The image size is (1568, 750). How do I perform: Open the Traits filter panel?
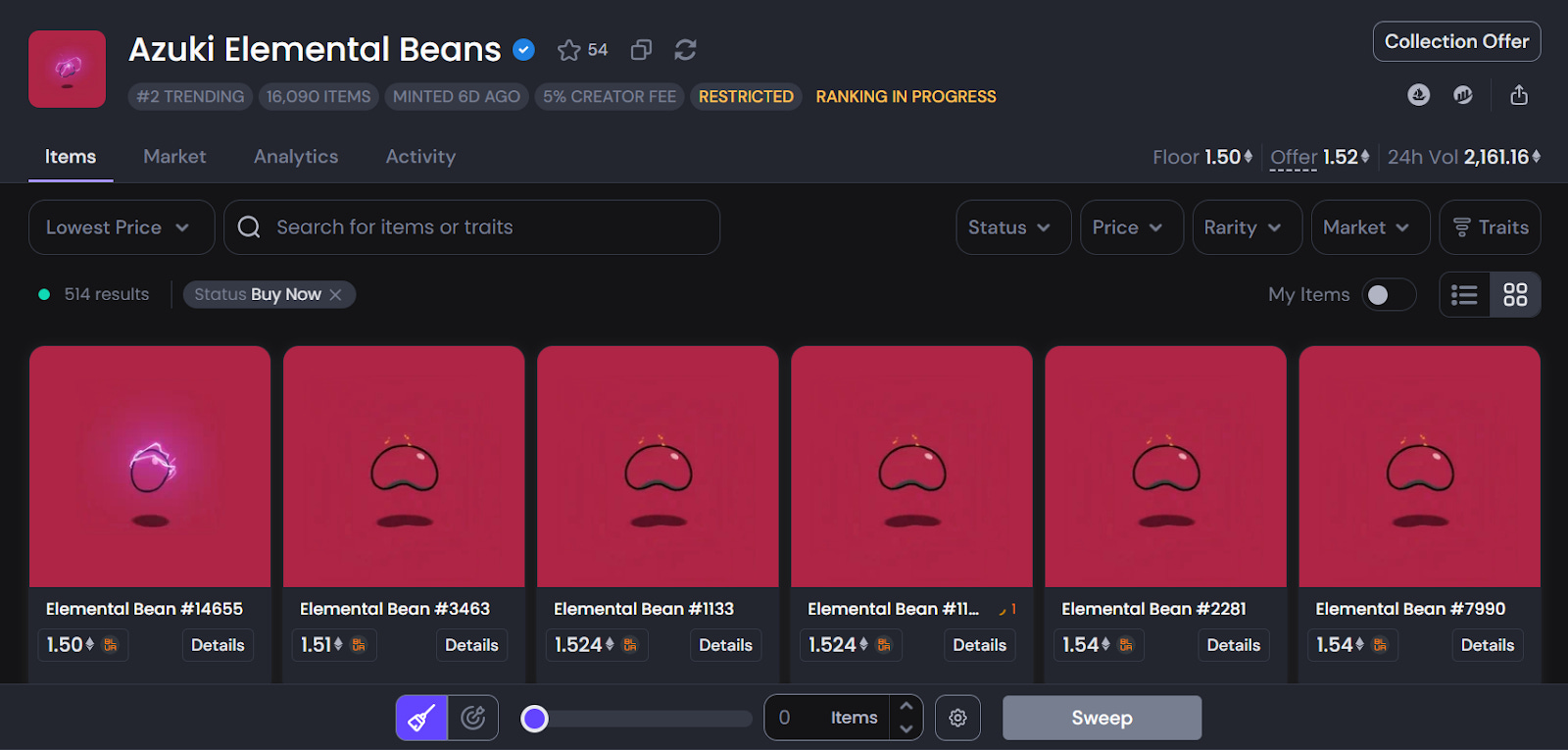1490,227
